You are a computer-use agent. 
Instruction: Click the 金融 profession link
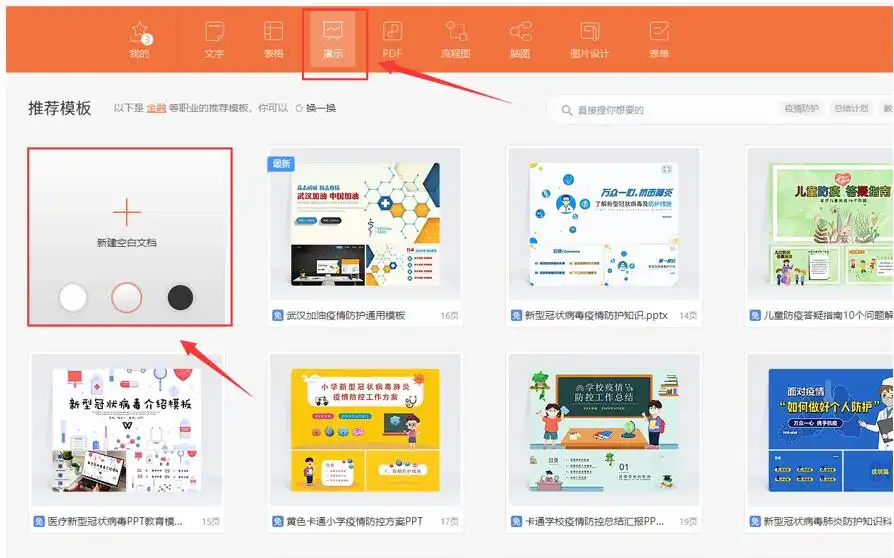pyautogui.click(x=156, y=108)
